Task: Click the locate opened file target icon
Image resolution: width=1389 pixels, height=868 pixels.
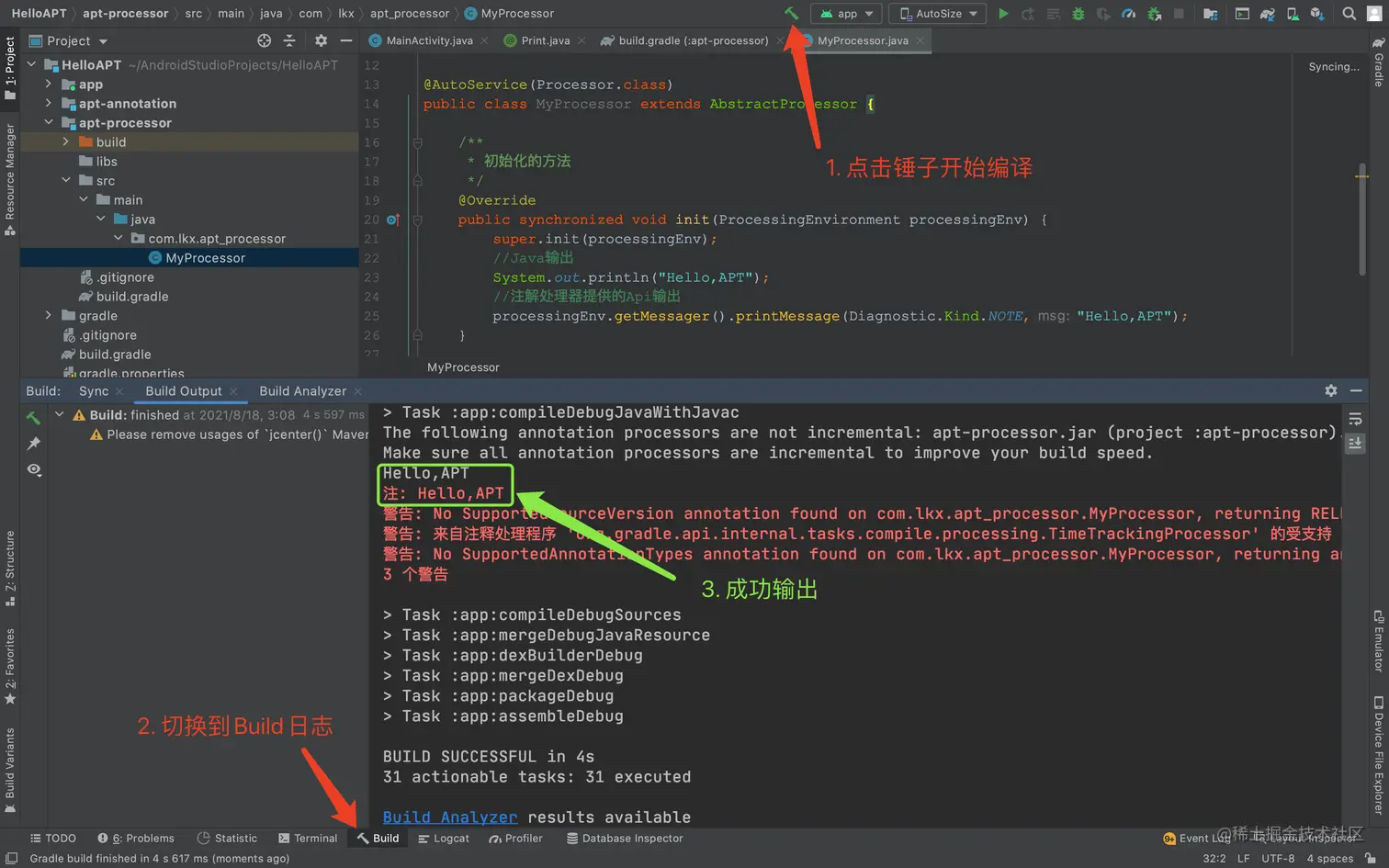Action: coord(265,40)
